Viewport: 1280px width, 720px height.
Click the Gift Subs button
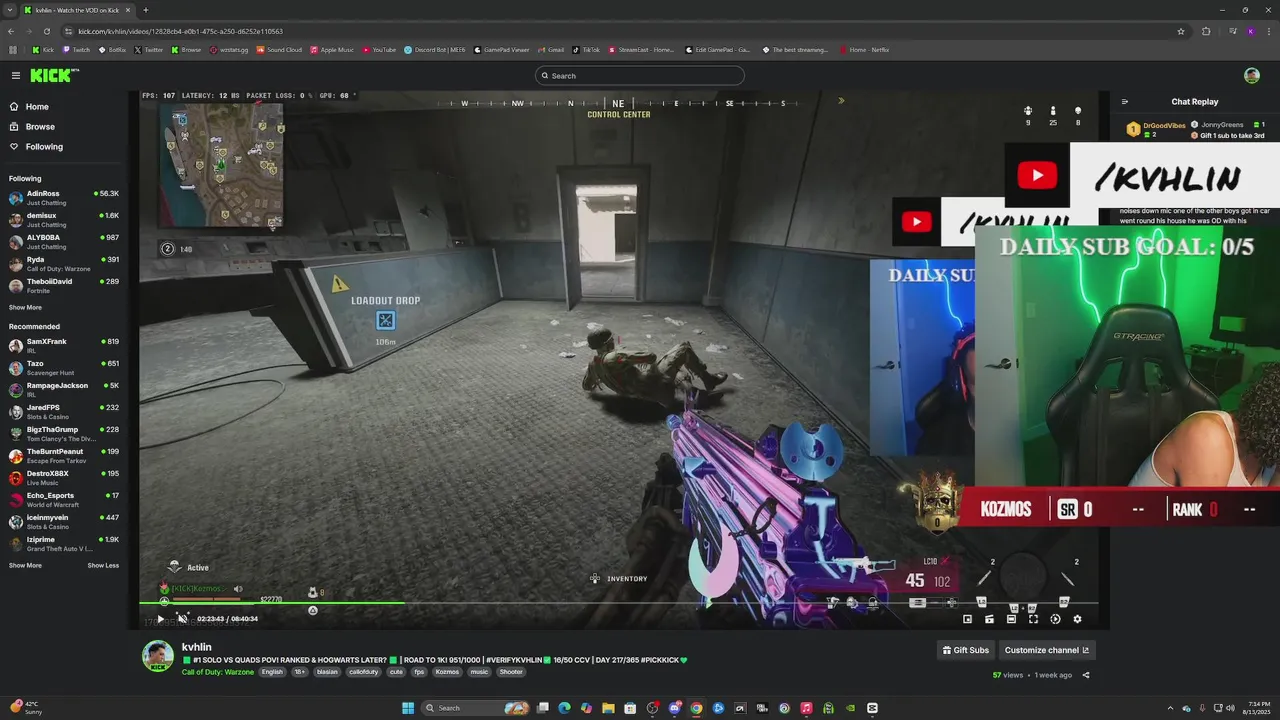[966, 650]
